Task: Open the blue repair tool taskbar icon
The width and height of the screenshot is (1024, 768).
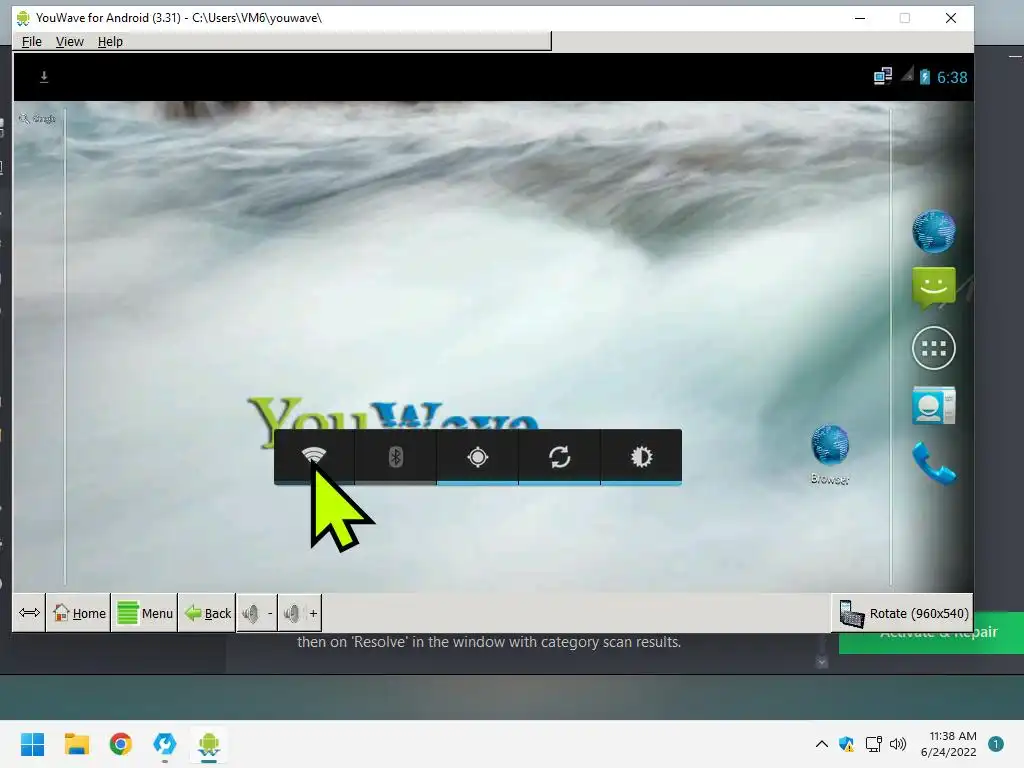Action: [x=165, y=744]
